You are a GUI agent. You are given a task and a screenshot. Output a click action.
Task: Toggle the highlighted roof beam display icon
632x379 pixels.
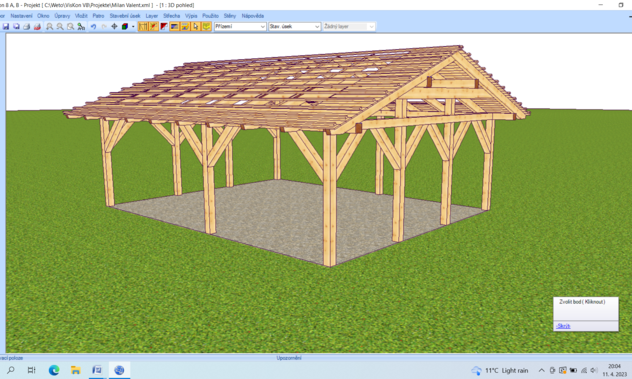(x=154, y=27)
